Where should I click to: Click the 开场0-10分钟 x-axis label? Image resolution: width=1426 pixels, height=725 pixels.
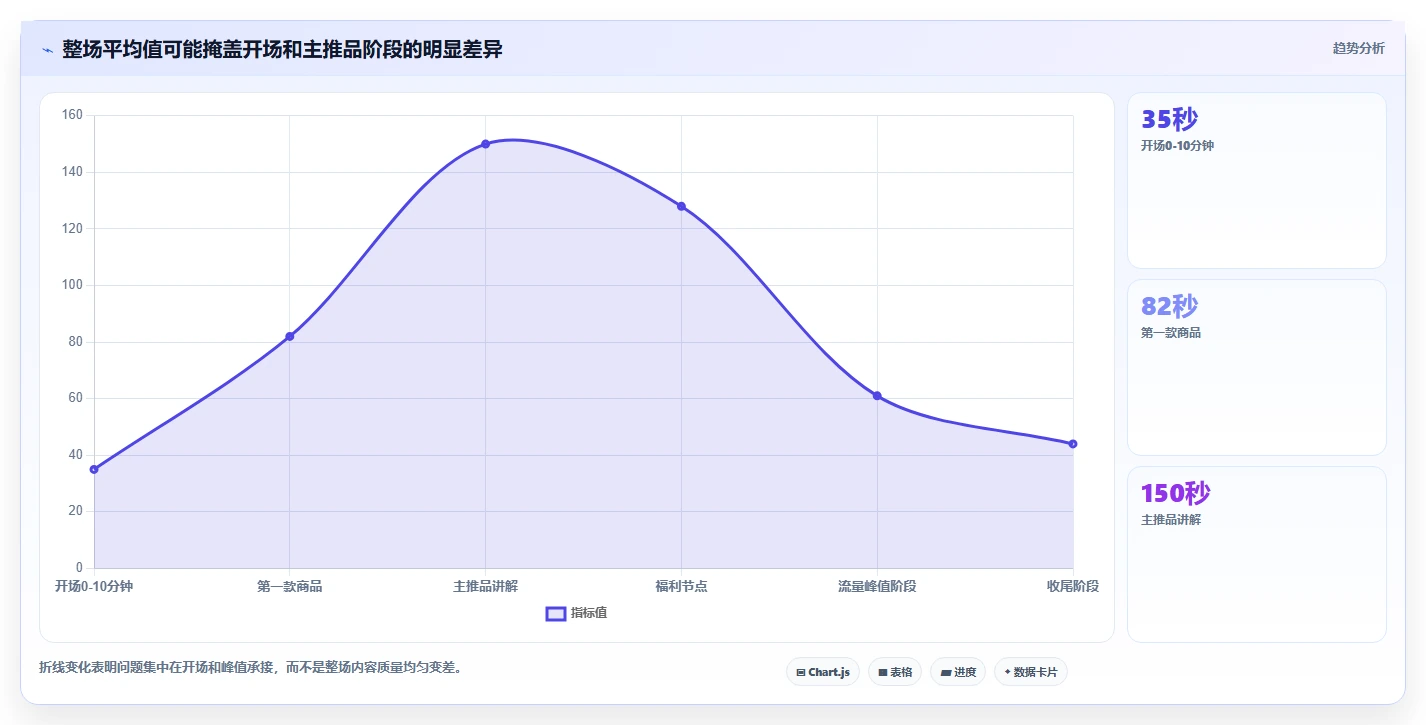pyautogui.click(x=94, y=586)
